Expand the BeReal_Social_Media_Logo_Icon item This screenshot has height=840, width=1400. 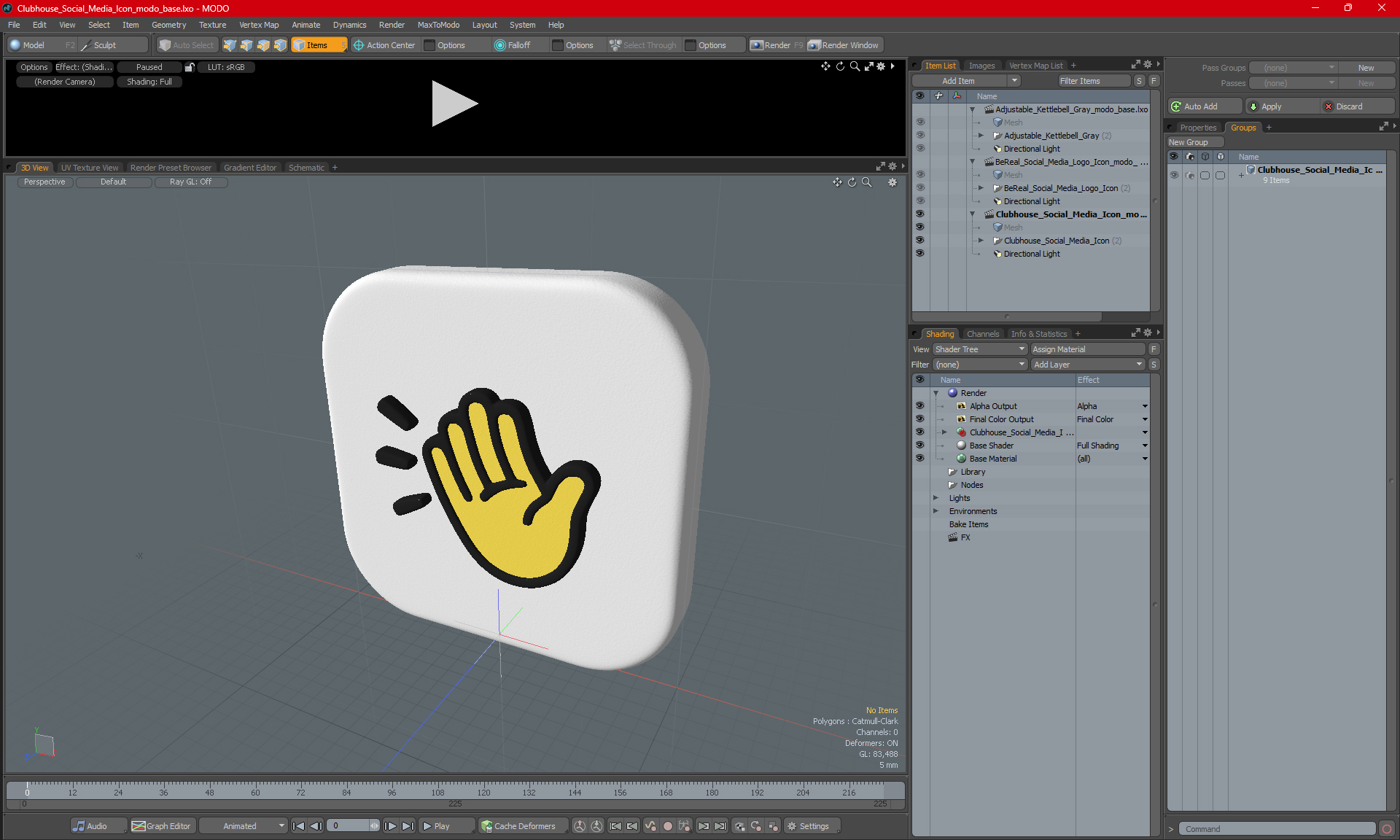[x=981, y=188]
